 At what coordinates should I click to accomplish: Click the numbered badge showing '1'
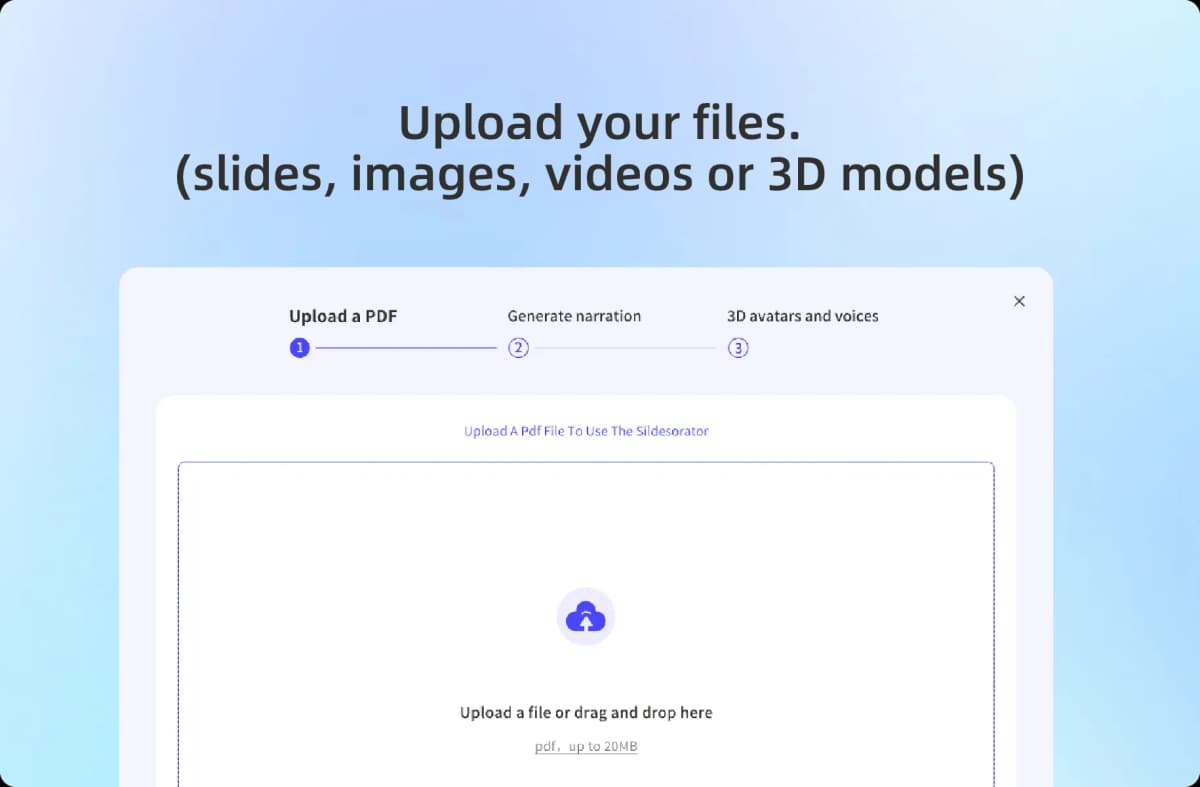299,347
